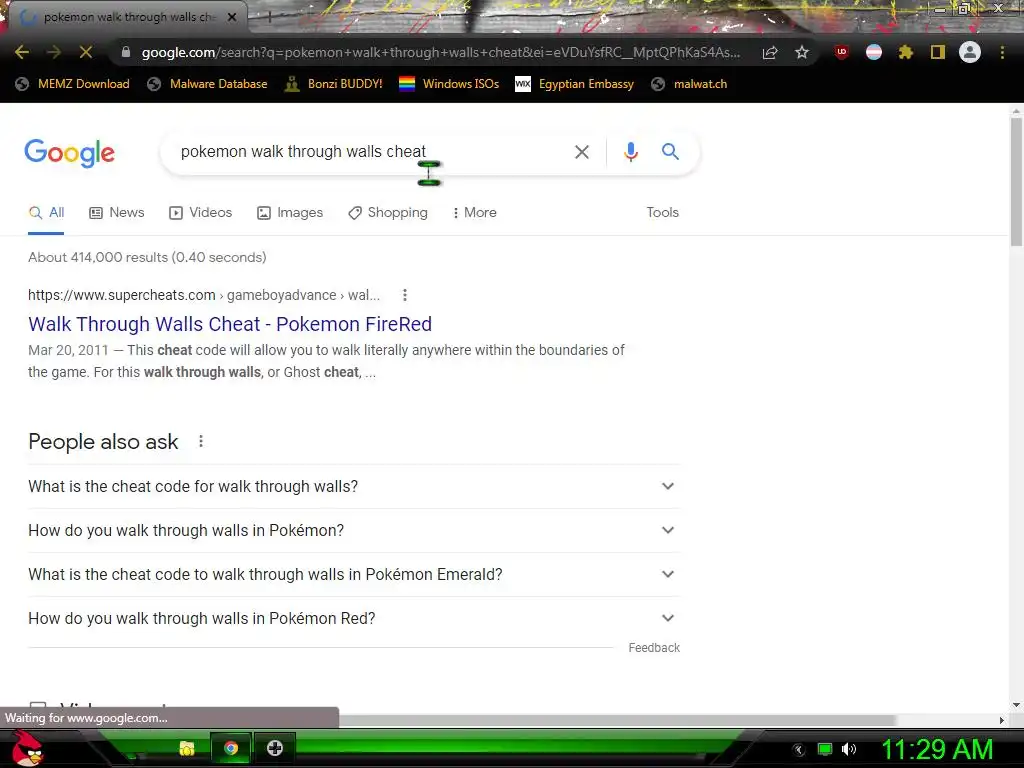
Task: Open the MEMZ Download bookmark
Action: [72, 84]
